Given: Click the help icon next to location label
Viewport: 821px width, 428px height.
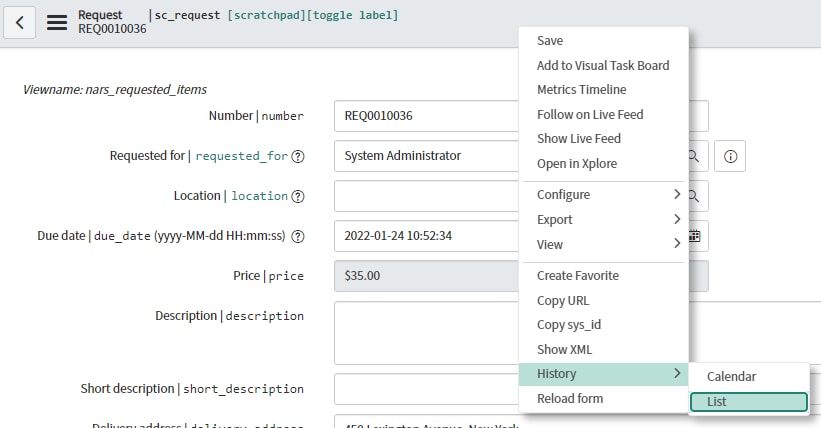Looking at the screenshot, I should (298, 196).
